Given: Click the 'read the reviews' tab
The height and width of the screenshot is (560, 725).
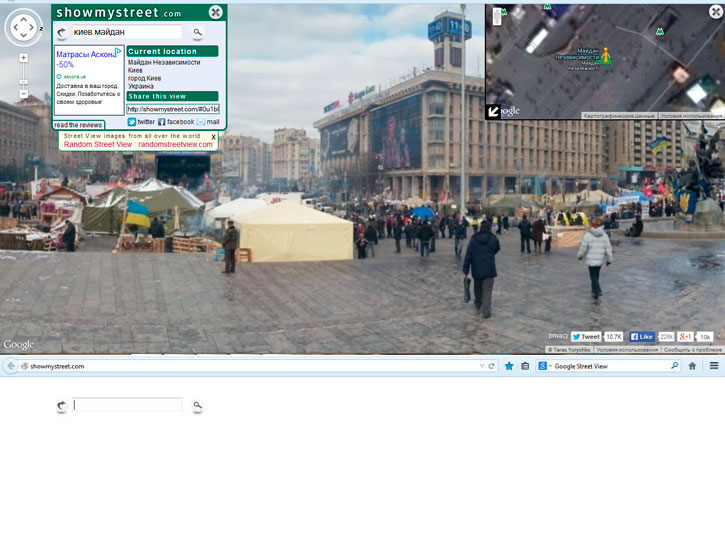Looking at the screenshot, I should coord(78,125).
